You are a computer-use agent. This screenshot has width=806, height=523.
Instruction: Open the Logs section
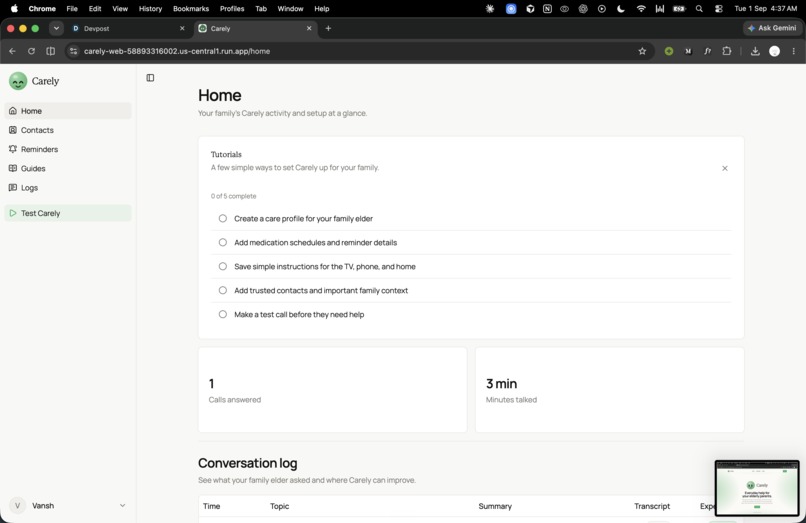coord(68,188)
